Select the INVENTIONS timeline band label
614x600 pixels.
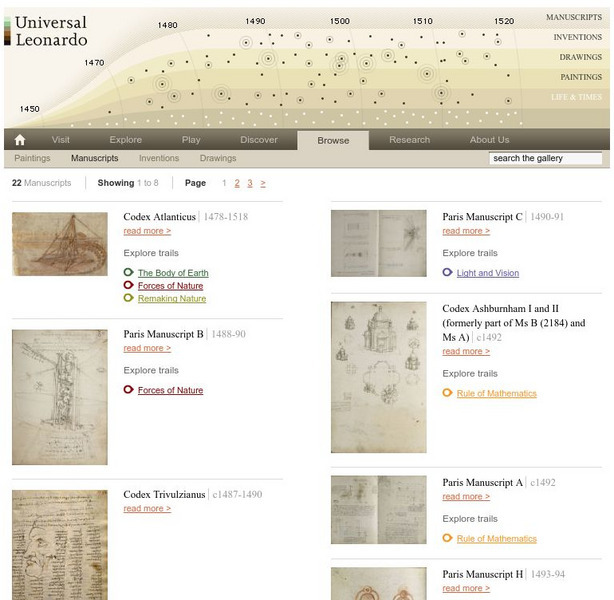[578, 37]
